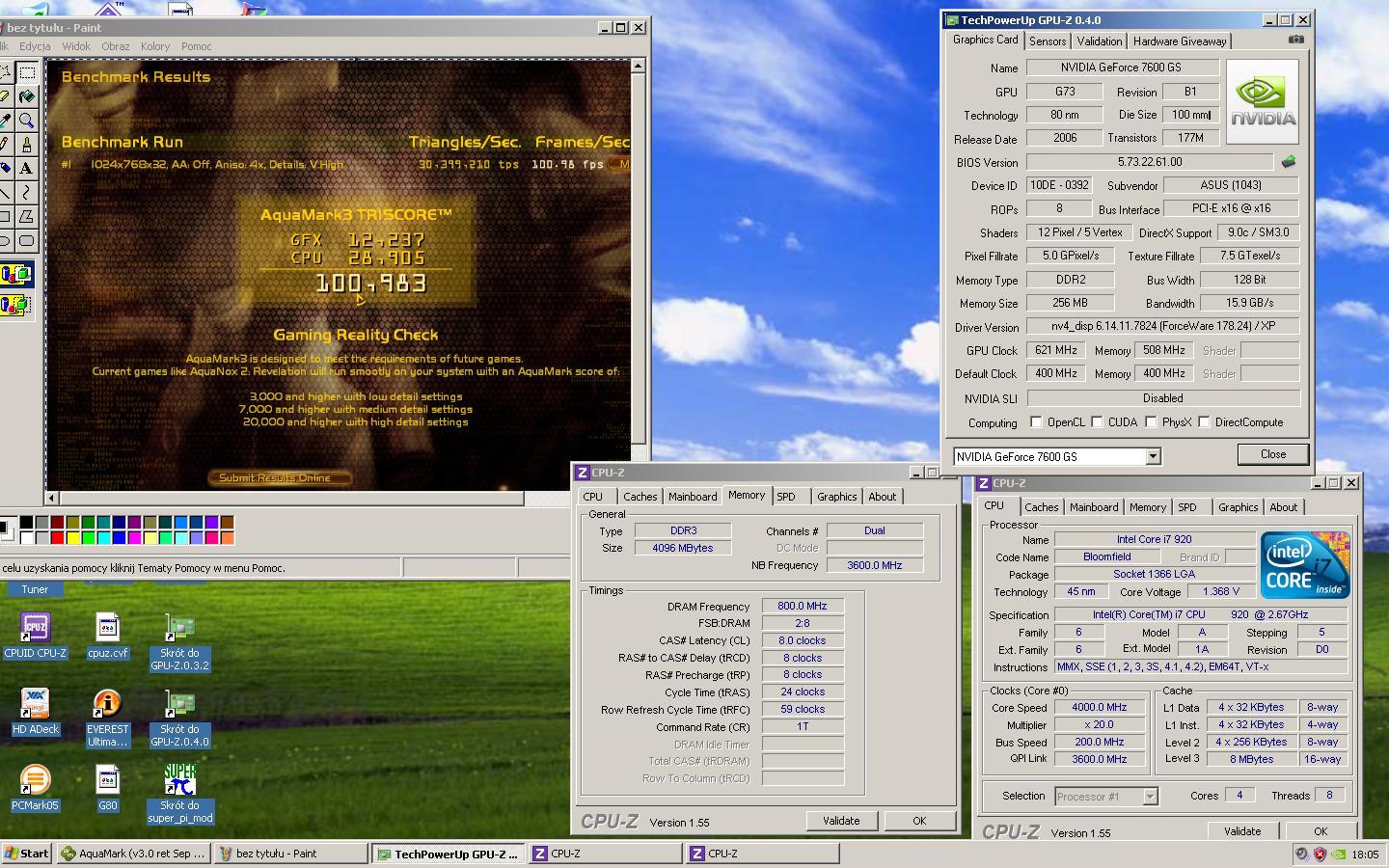The width and height of the screenshot is (1389, 868).
Task: Click the red security shield tray icon
Action: (1320, 854)
